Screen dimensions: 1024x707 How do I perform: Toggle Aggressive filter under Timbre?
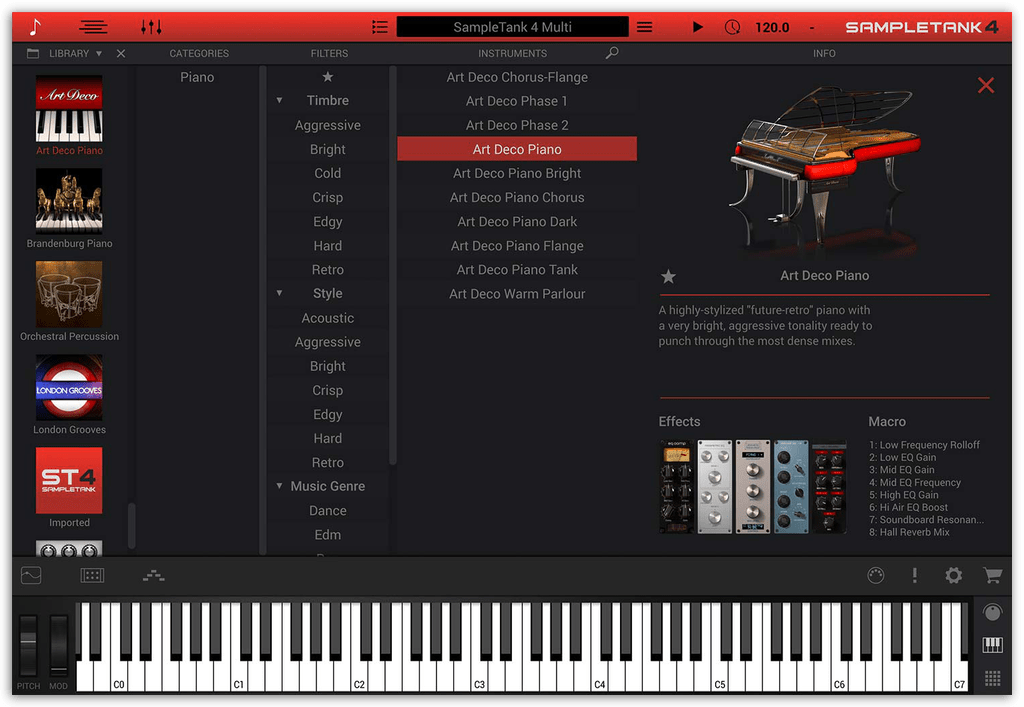coord(328,125)
